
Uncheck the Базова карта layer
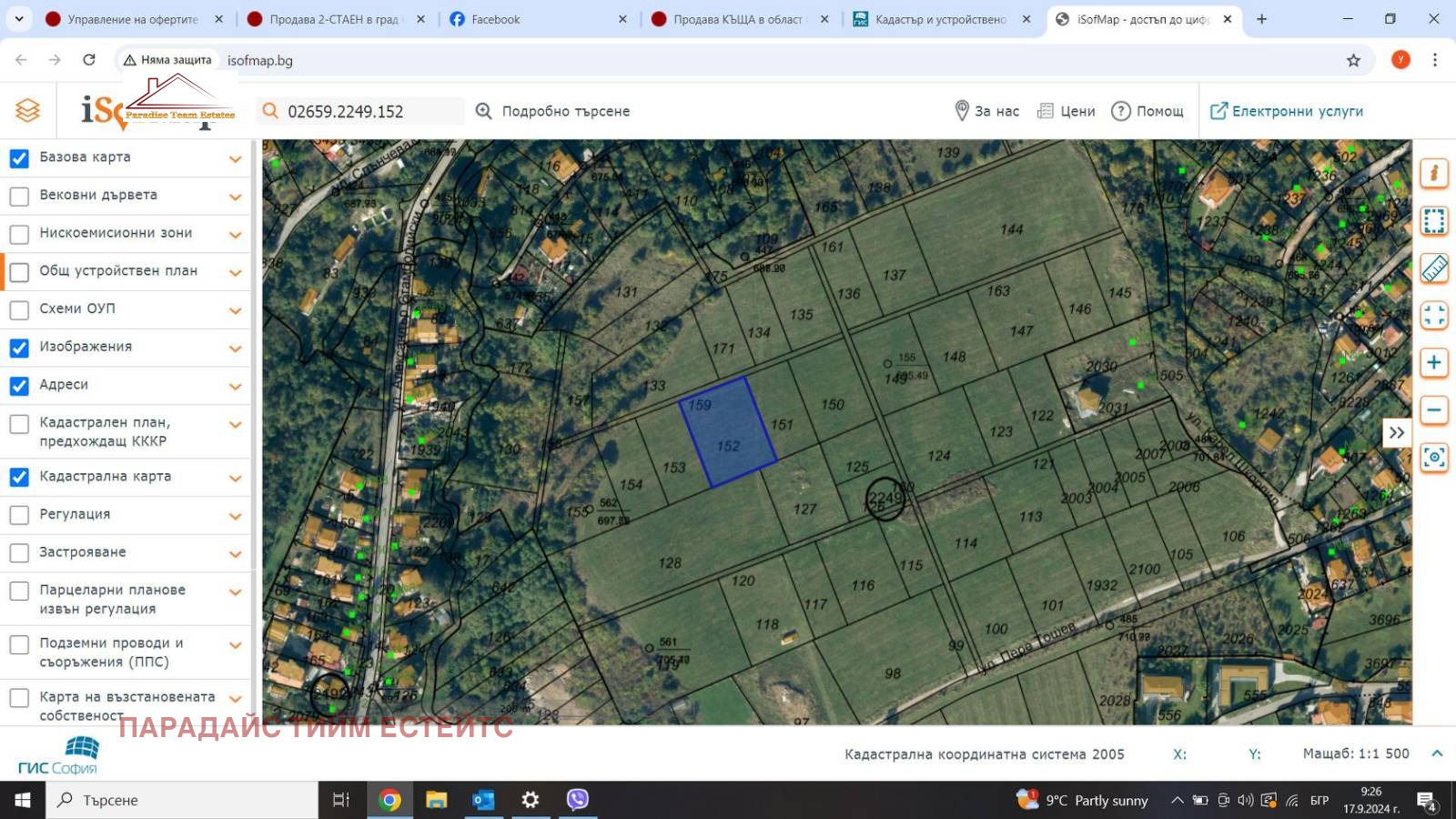(19, 158)
